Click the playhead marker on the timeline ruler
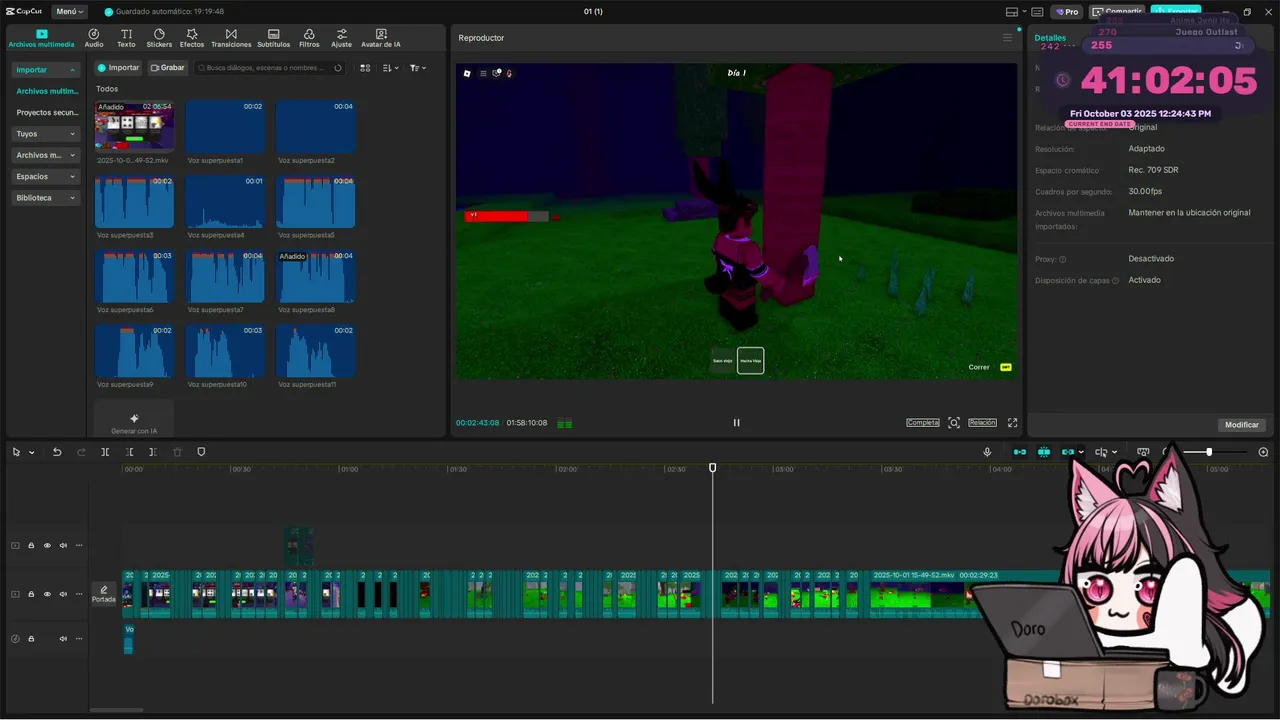Viewport: 1280px width, 720px height. tap(713, 468)
